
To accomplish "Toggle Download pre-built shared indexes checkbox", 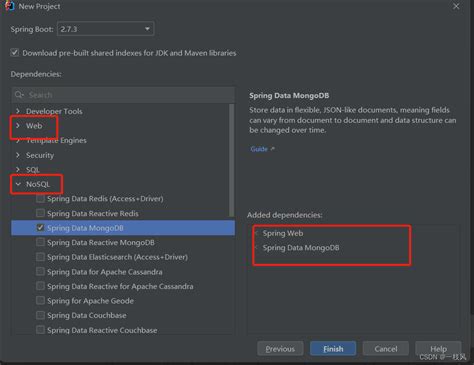I will [x=14, y=53].
